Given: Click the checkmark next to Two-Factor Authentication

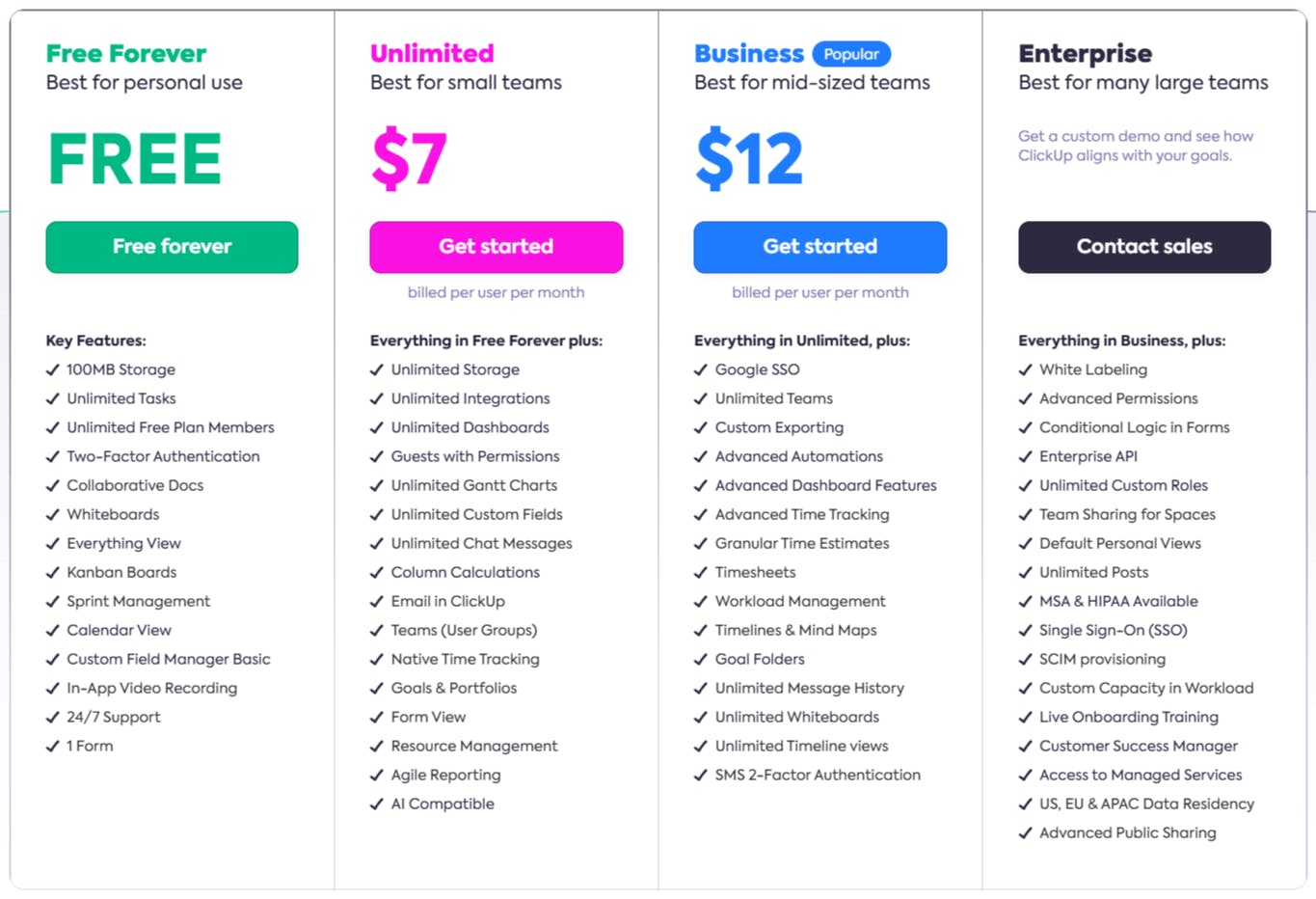Looking at the screenshot, I should [x=53, y=456].
